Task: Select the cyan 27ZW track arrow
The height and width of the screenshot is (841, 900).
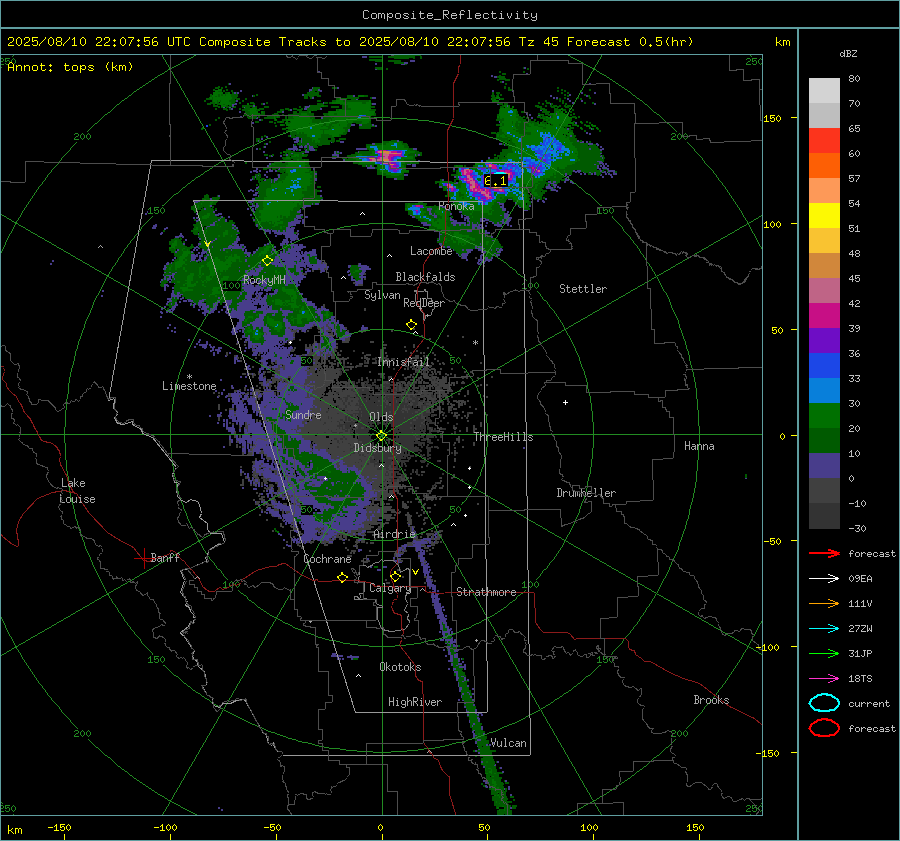Action: click(x=824, y=629)
